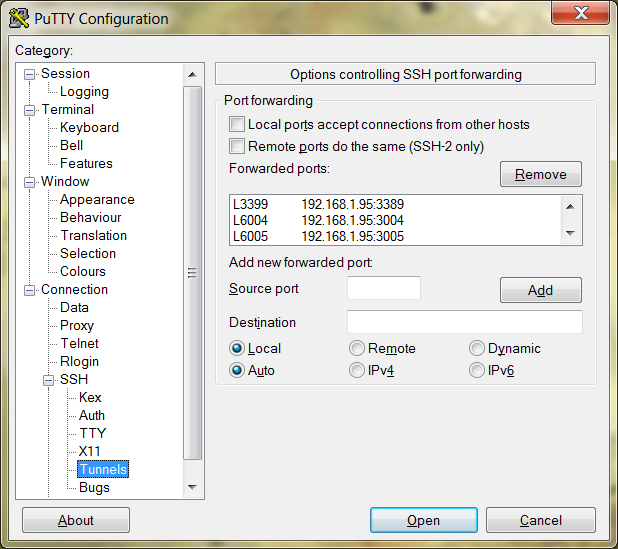Click the category tree scrollbar thumb

coord(192,273)
